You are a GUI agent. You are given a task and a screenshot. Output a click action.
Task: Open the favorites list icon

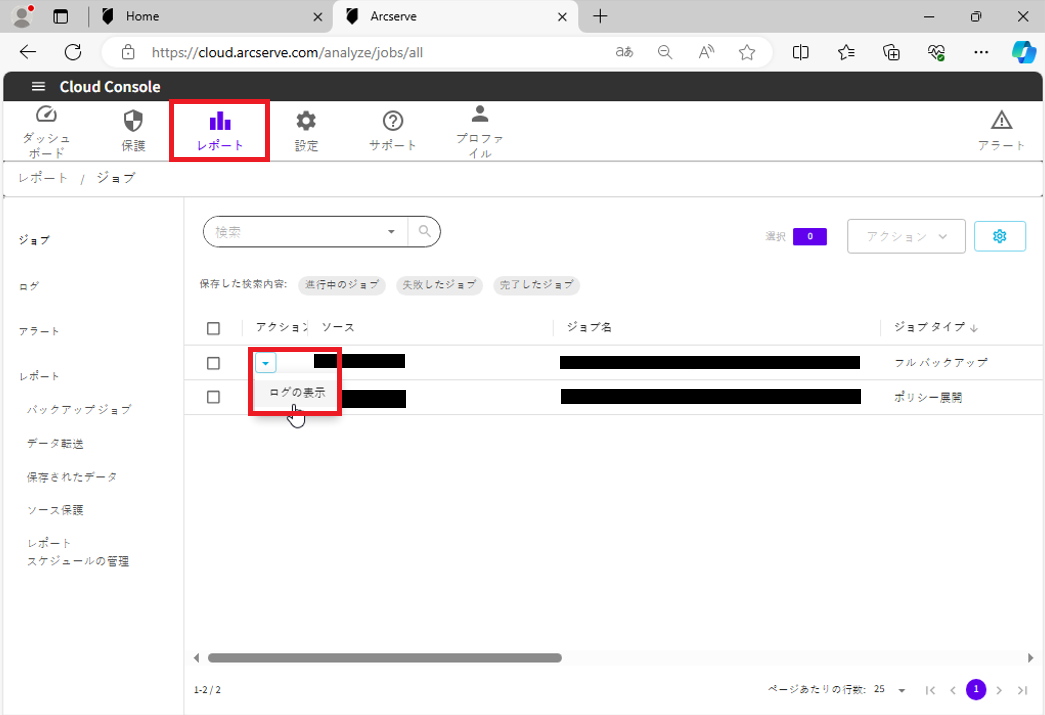point(846,52)
